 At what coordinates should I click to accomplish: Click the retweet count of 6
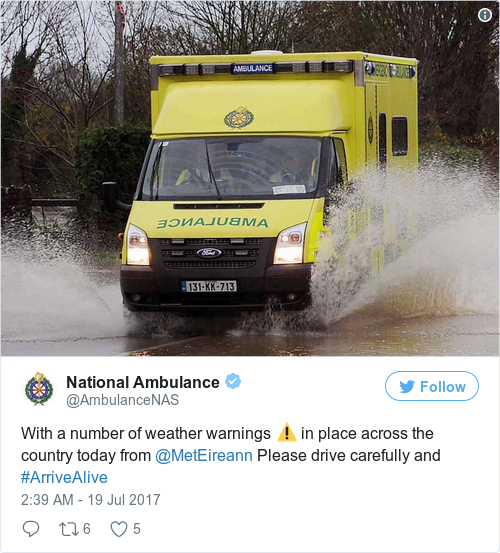point(87,529)
